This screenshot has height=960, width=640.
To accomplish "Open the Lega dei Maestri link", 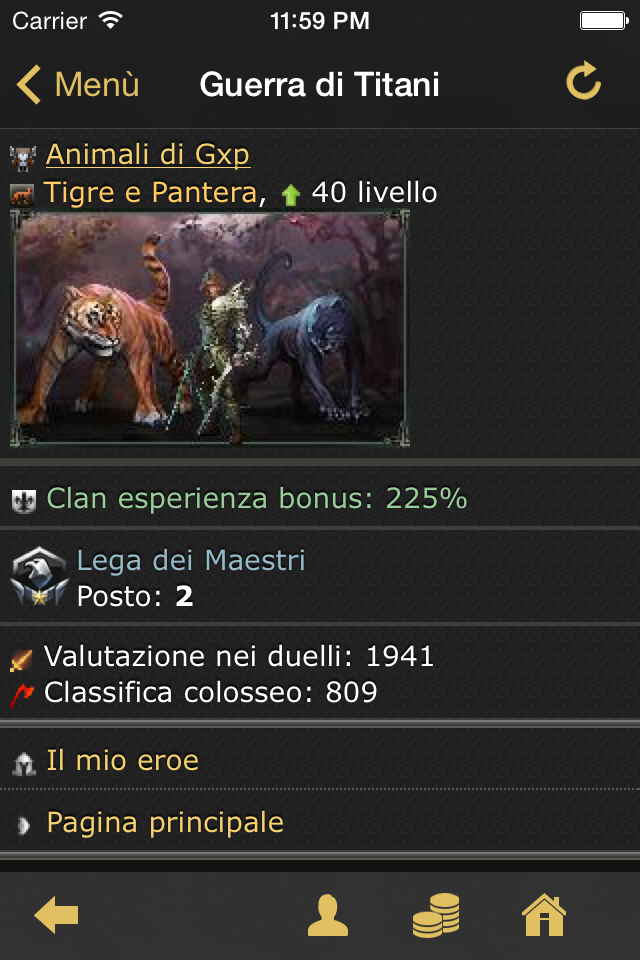I will click(x=191, y=560).
